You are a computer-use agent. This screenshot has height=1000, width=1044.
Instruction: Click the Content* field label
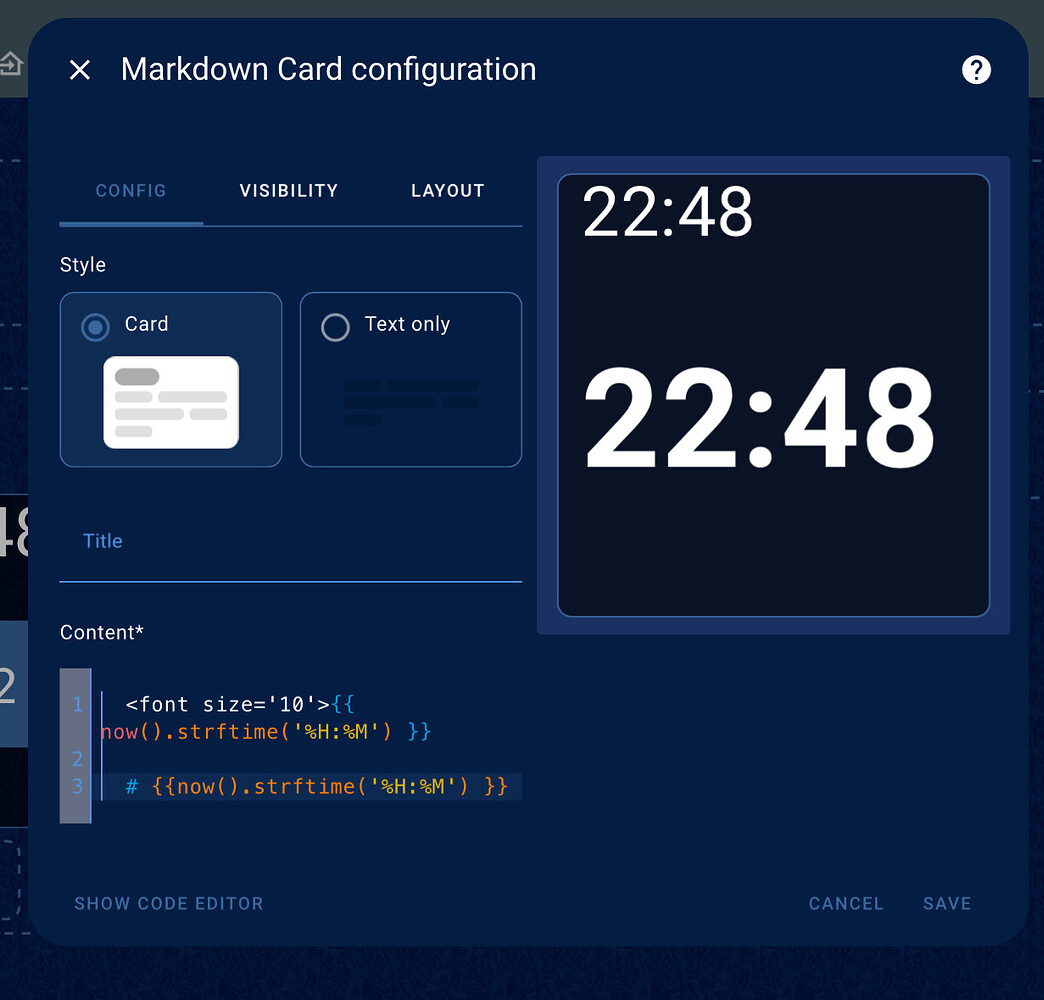[102, 632]
